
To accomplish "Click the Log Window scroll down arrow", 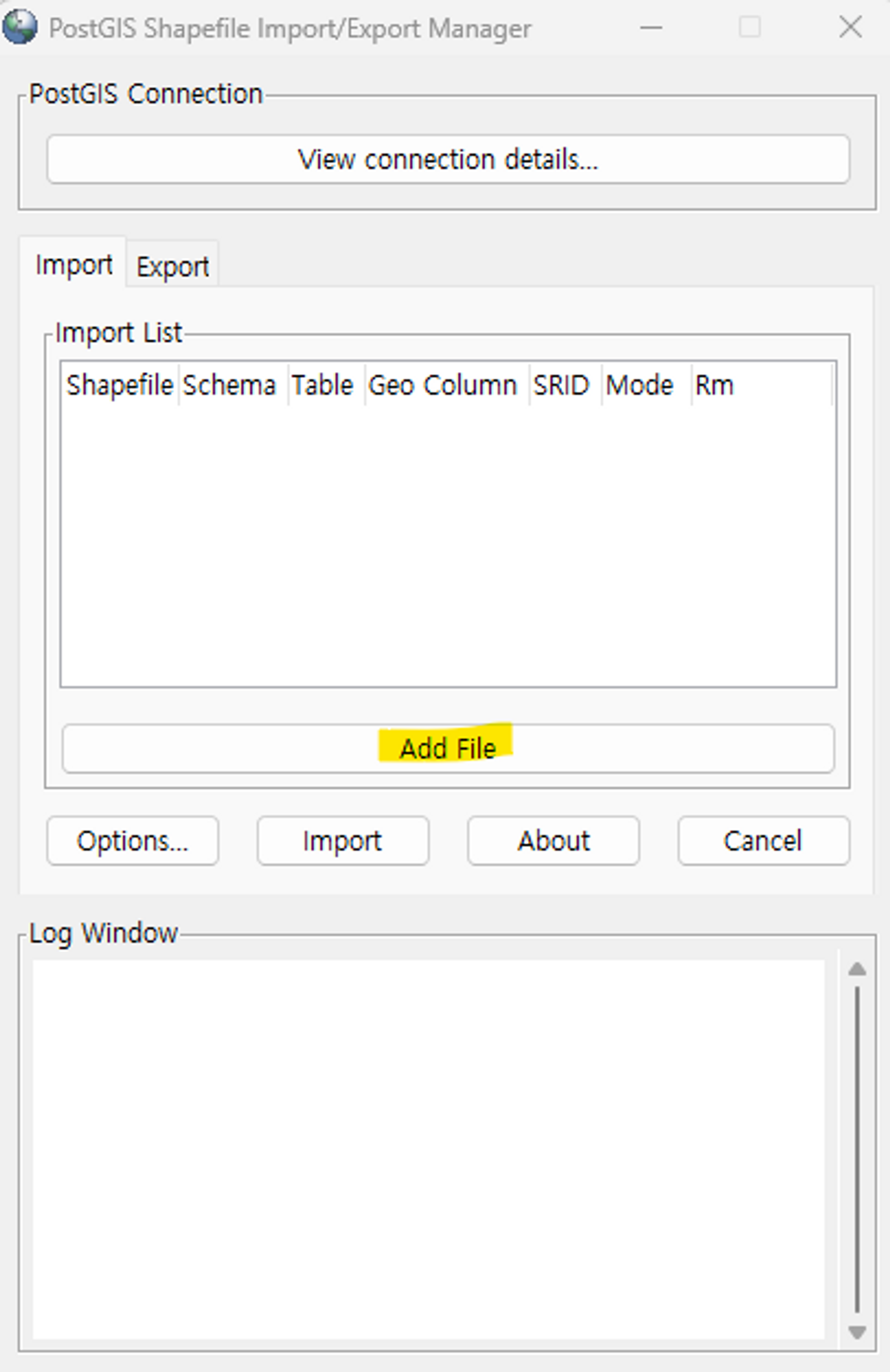I will pyautogui.click(x=857, y=1332).
